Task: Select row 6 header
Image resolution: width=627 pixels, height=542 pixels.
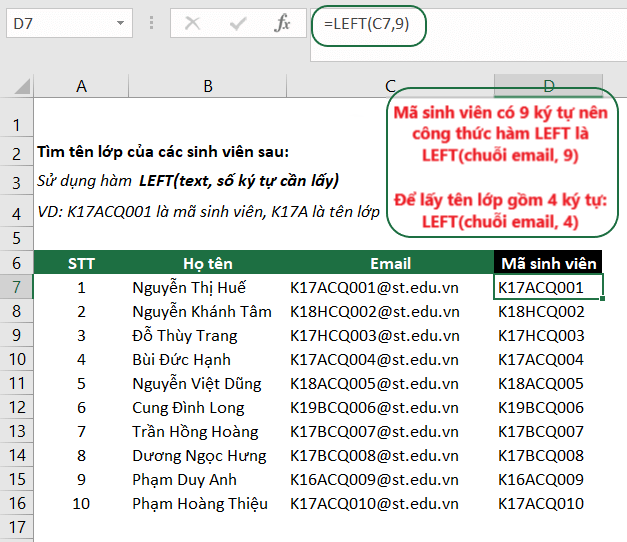Action: click(x=16, y=263)
